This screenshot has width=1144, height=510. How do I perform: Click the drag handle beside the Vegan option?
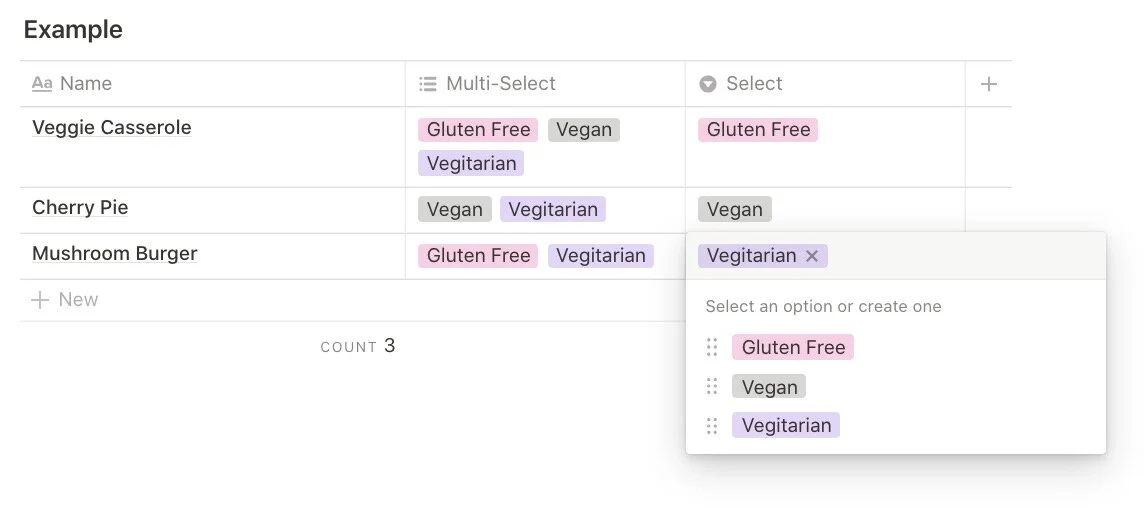coord(712,387)
